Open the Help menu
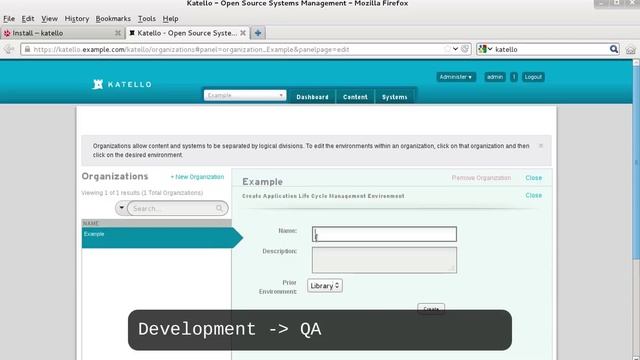The image size is (640, 360). [x=171, y=19]
